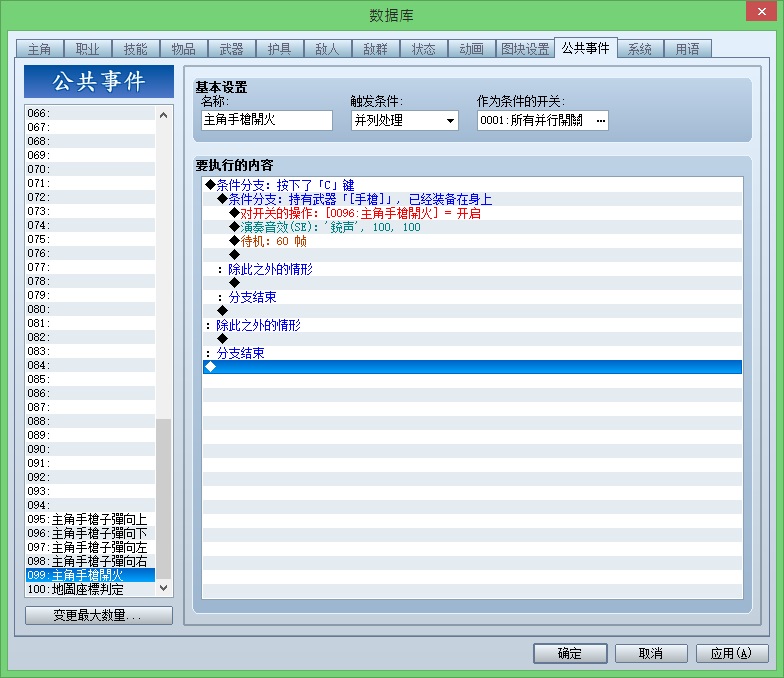Select event 100:地圖座標判定
This screenshot has width=784, height=678.
tap(90, 589)
